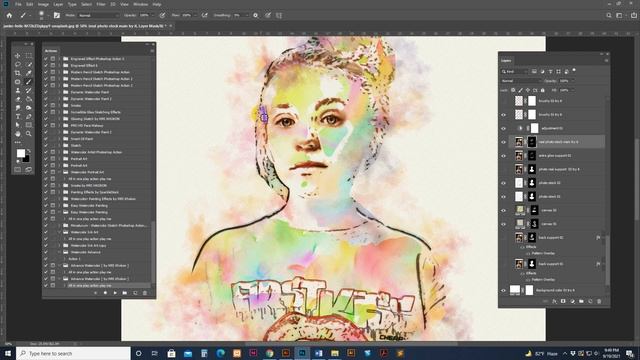Click Begin recording button in Actions panel
The height and width of the screenshot is (360, 640).
105,293
